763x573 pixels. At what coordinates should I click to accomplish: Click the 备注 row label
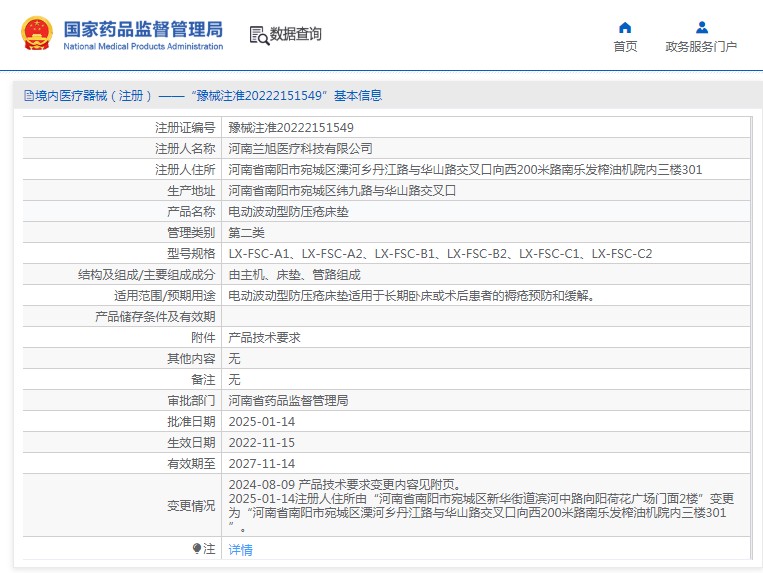[203, 379]
